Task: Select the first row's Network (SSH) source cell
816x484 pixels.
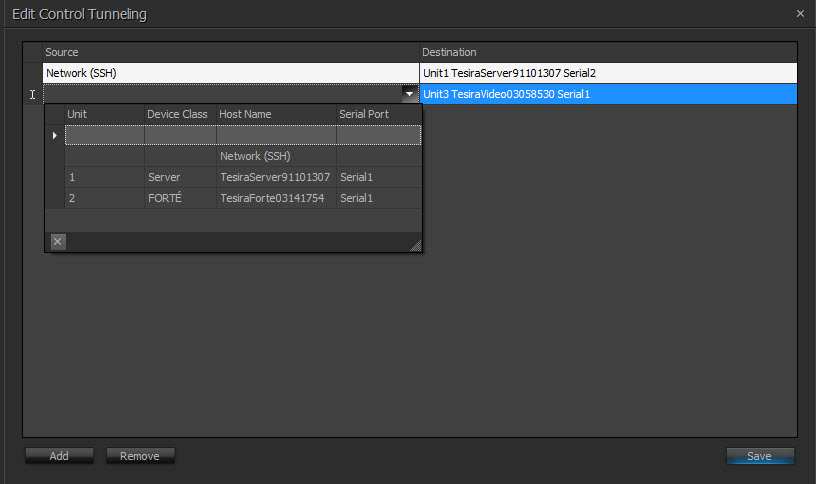Action: 230,73
